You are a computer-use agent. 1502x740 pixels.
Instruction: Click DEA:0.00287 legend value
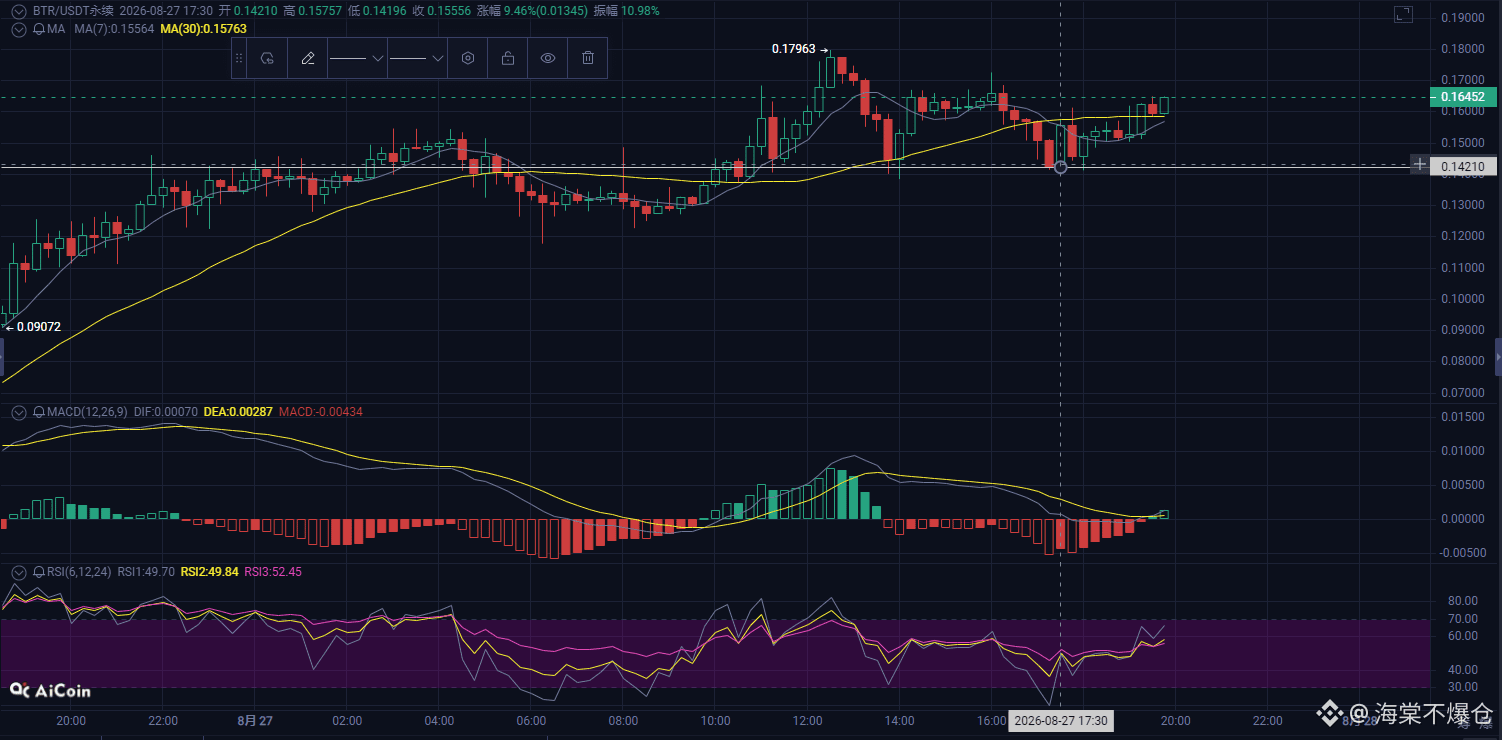coord(238,412)
